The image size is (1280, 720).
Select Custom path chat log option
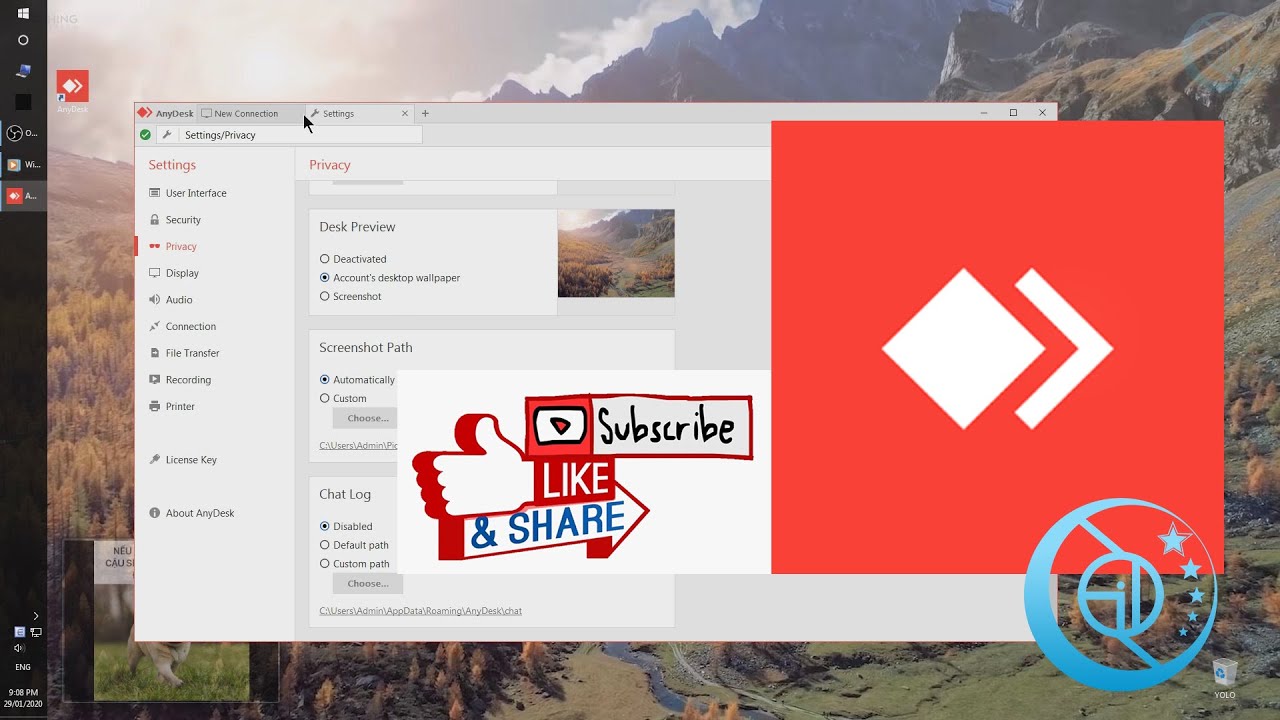pyautogui.click(x=354, y=564)
